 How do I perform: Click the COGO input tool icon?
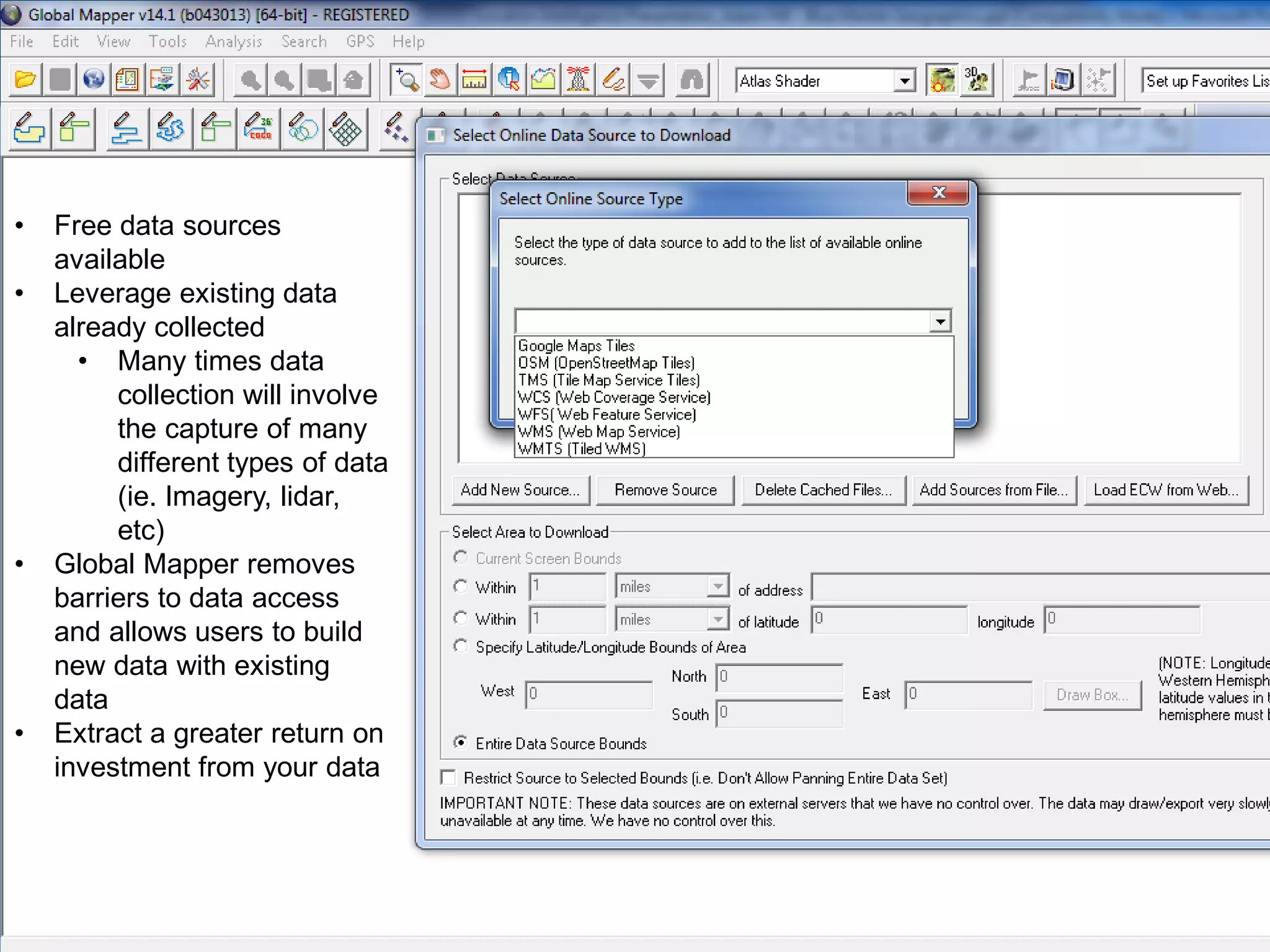(259, 129)
